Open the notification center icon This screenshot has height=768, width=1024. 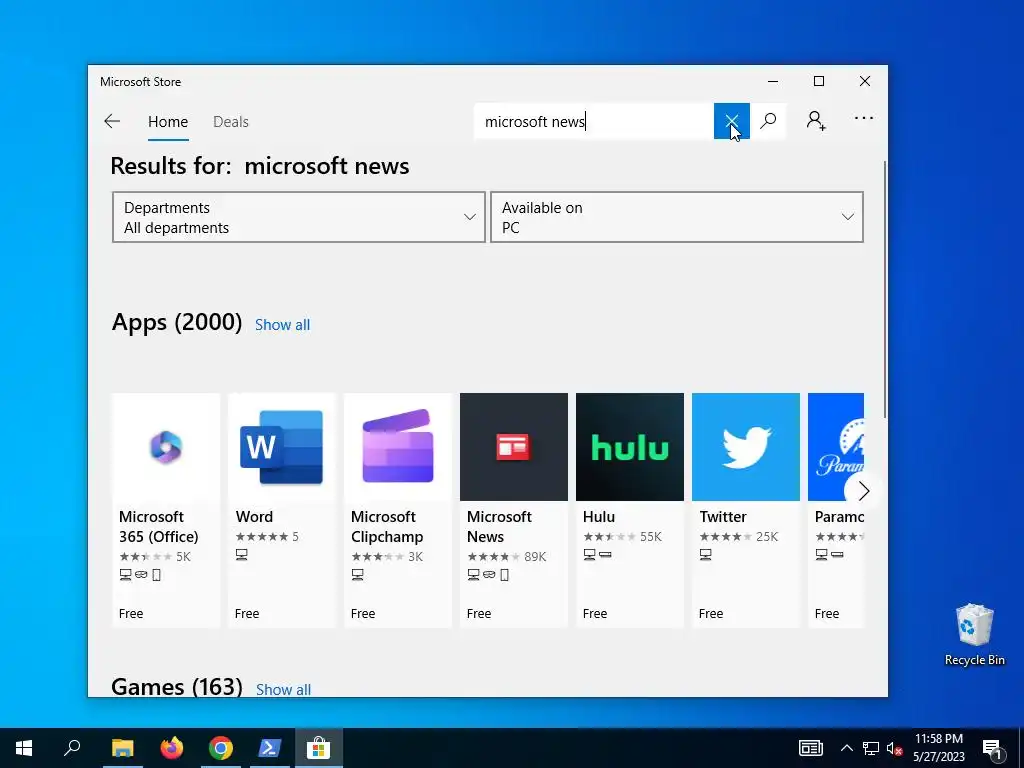[x=992, y=748]
